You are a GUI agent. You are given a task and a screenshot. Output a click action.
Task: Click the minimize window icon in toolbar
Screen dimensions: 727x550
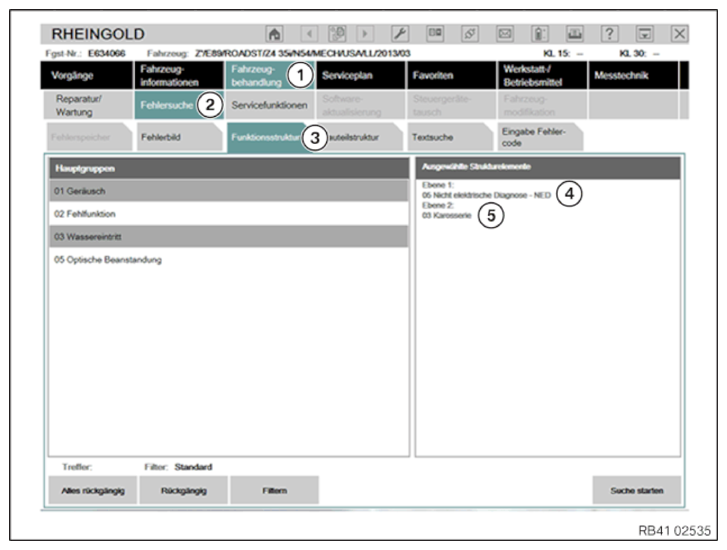tap(644, 34)
